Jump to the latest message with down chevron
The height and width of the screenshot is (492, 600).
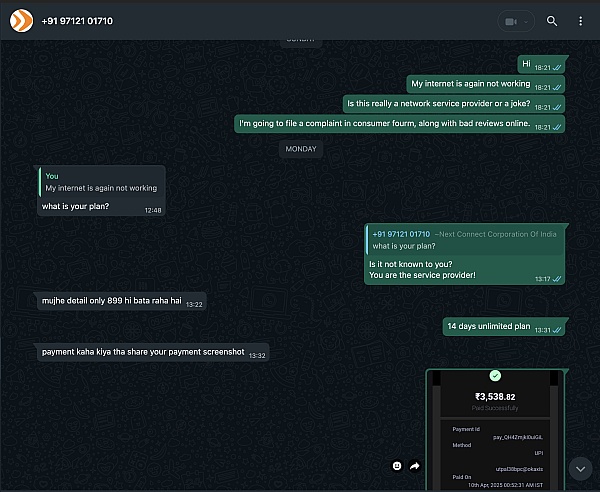(580, 469)
